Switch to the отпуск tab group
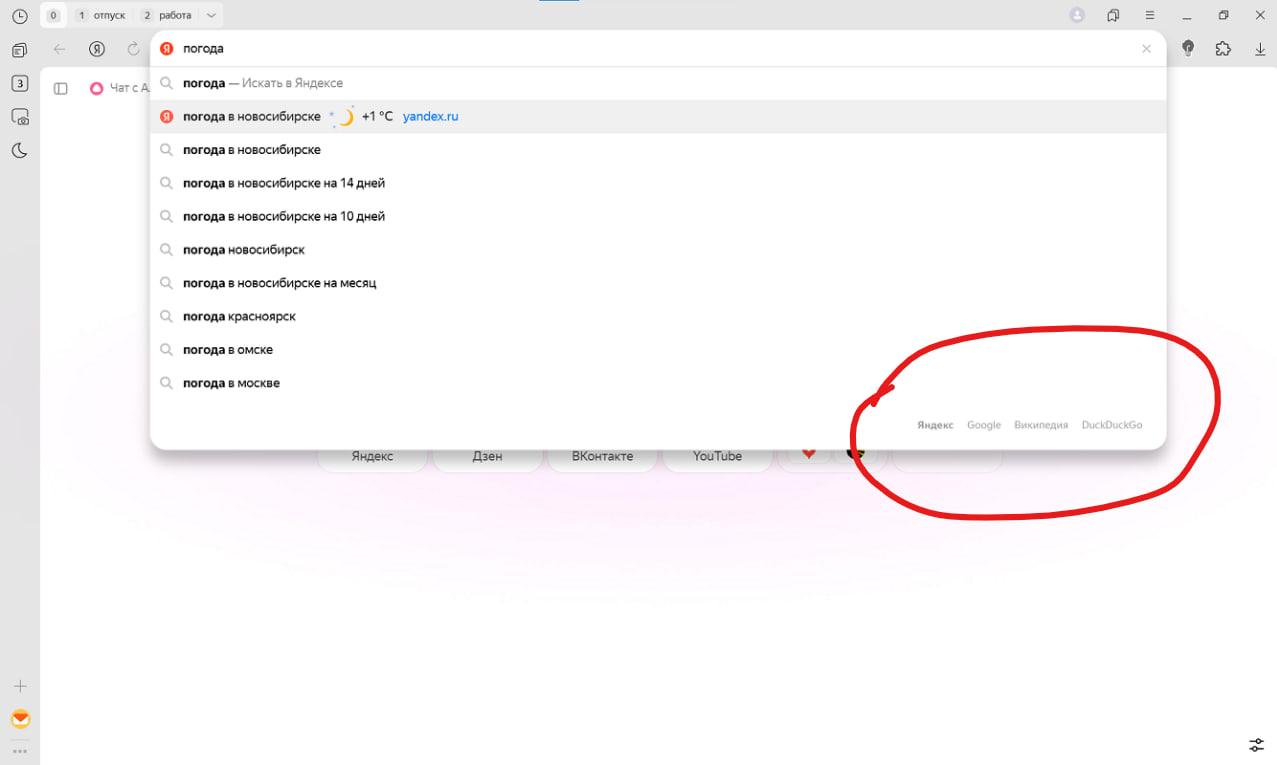 [x=101, y=16]
